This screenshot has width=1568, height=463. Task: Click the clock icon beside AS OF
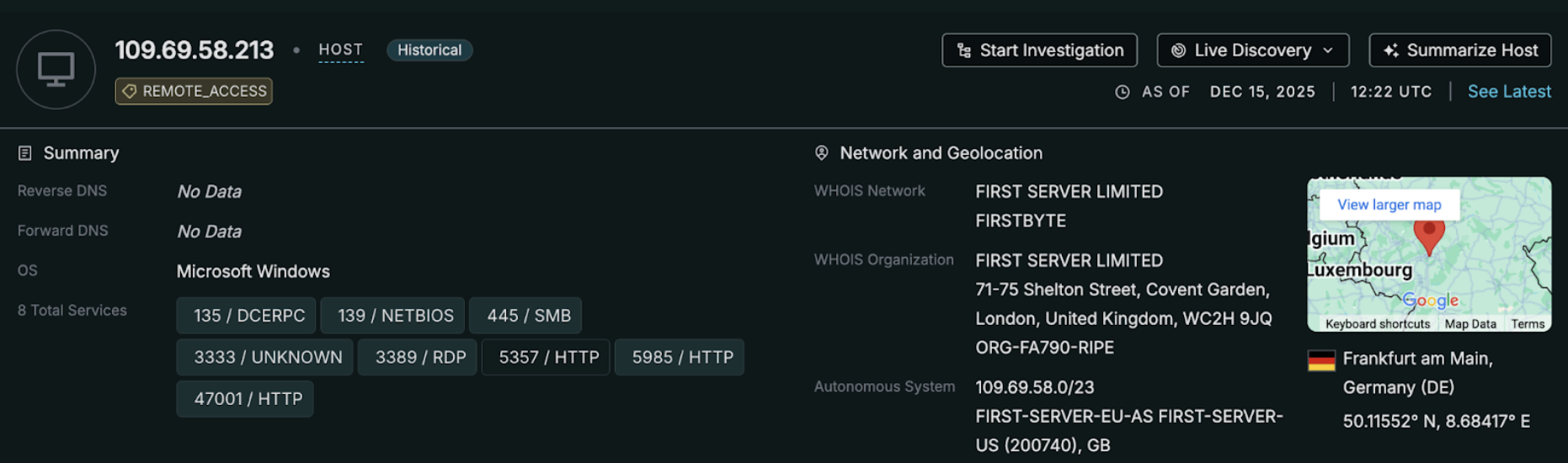point(1122,92)
